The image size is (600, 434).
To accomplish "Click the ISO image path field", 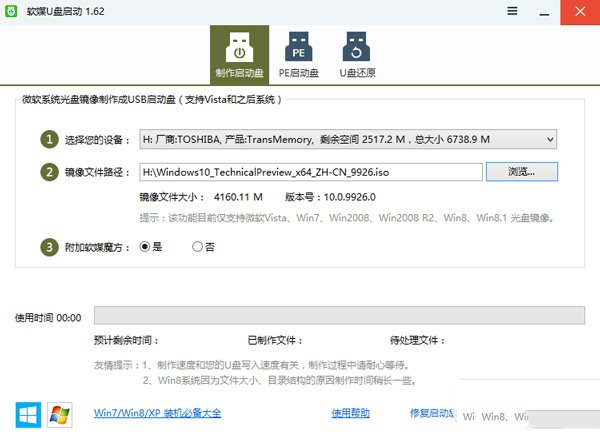I will 309,172.
